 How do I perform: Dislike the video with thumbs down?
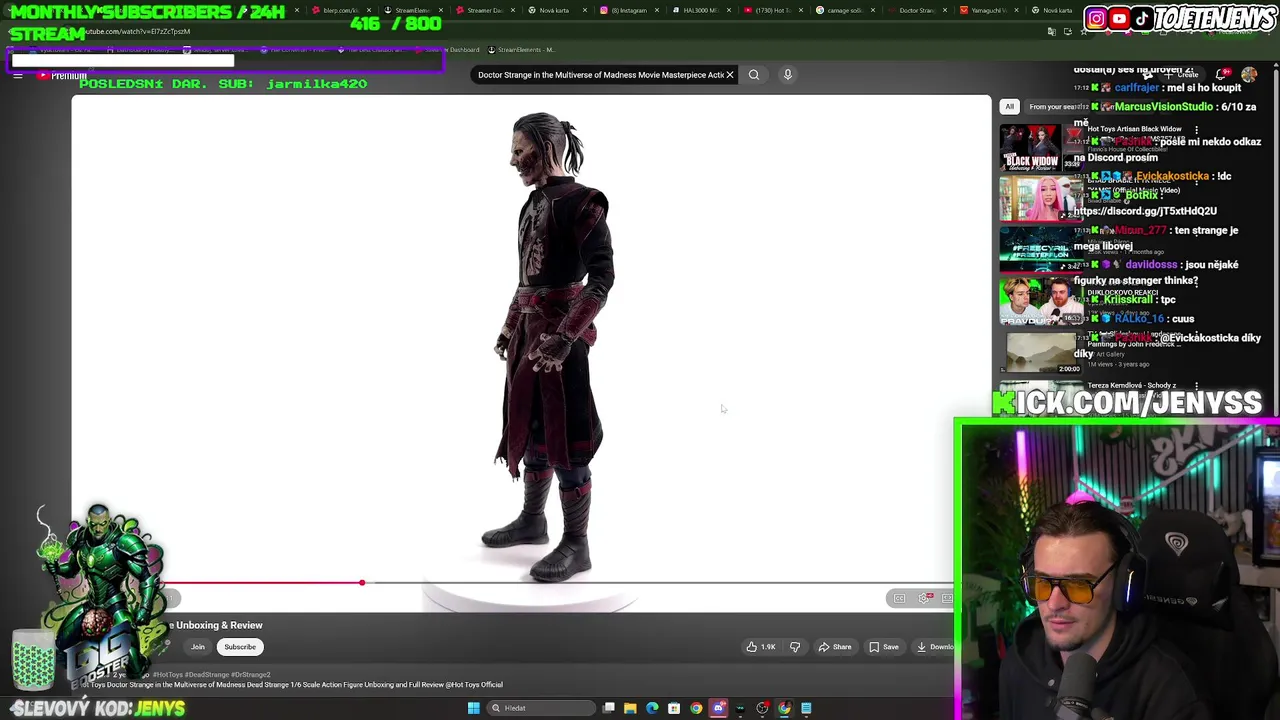tap(795, 647)
